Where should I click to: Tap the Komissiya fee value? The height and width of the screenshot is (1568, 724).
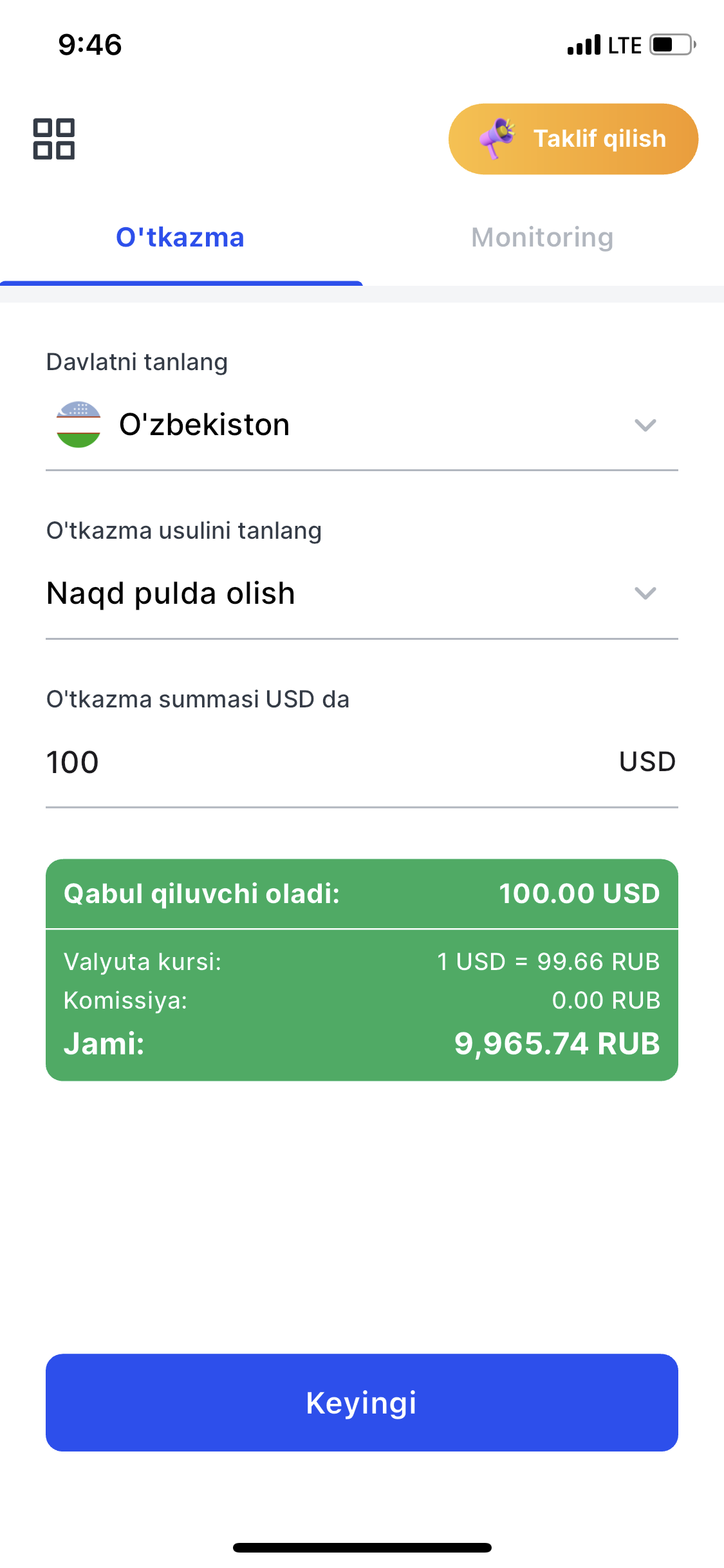[x=606, y=1000]
